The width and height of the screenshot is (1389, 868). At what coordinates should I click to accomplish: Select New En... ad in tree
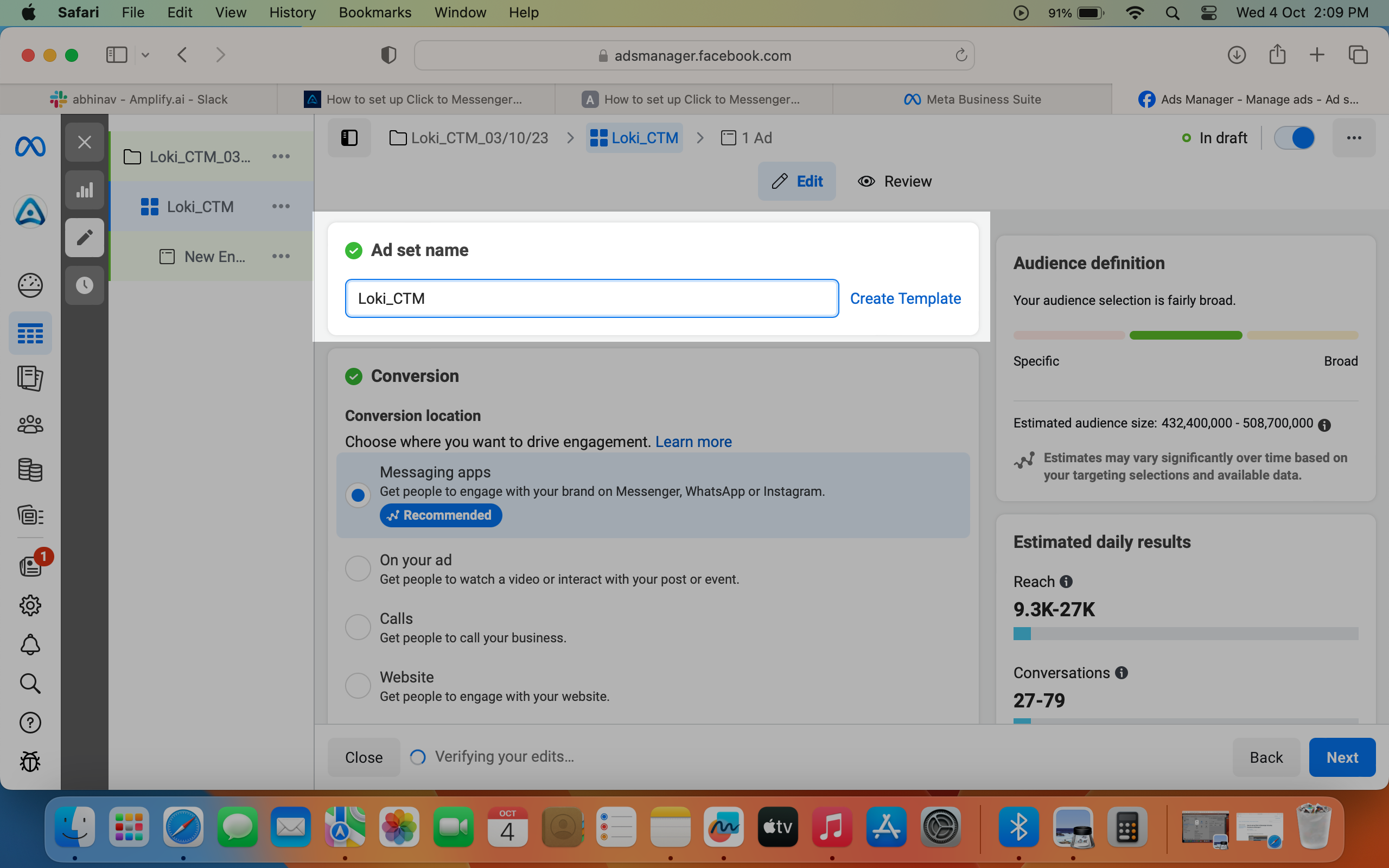[211, 257]
